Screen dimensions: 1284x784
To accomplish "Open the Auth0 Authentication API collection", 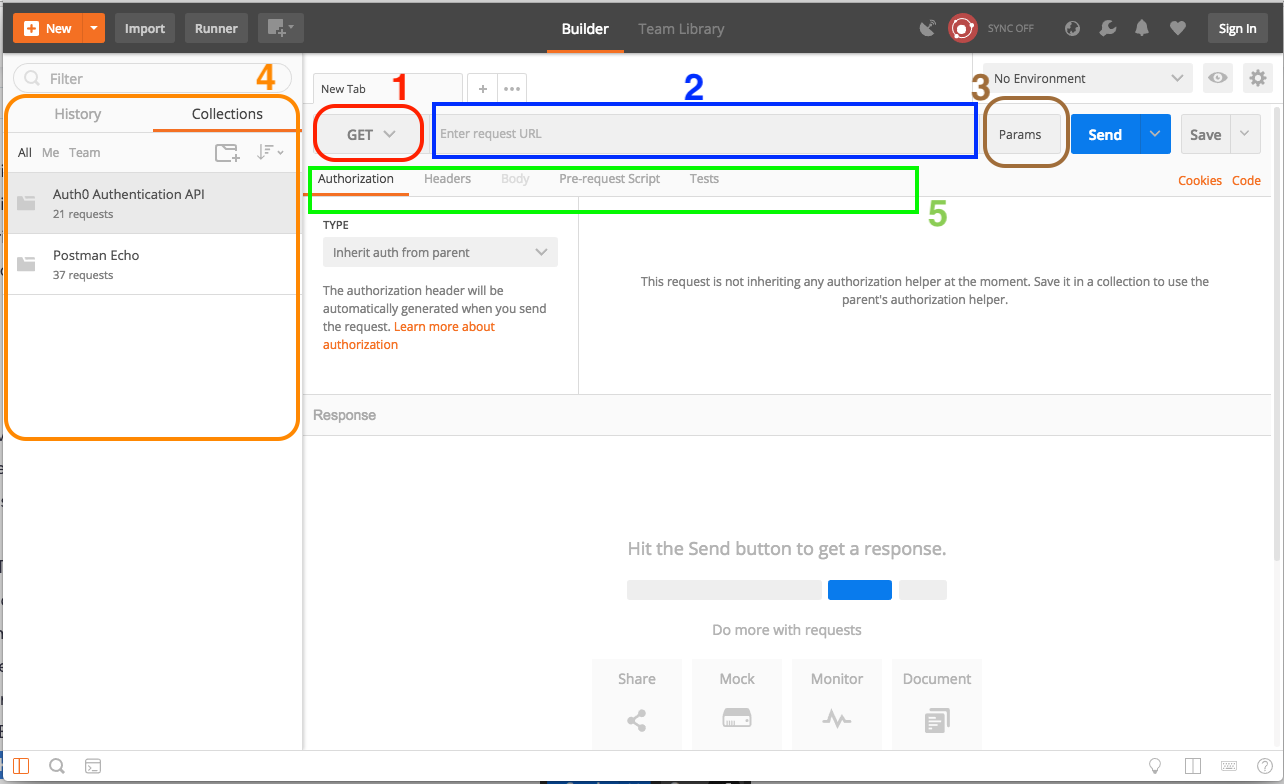I will (153, 203).
